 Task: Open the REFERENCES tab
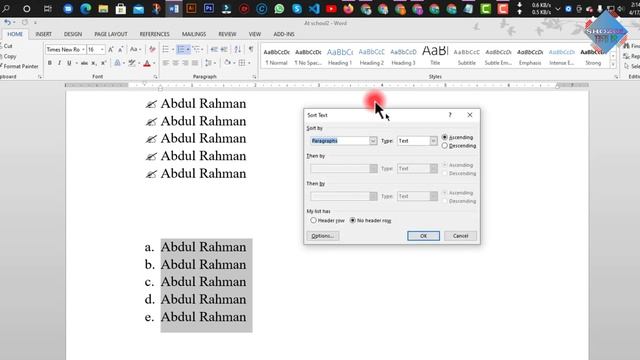154,34
